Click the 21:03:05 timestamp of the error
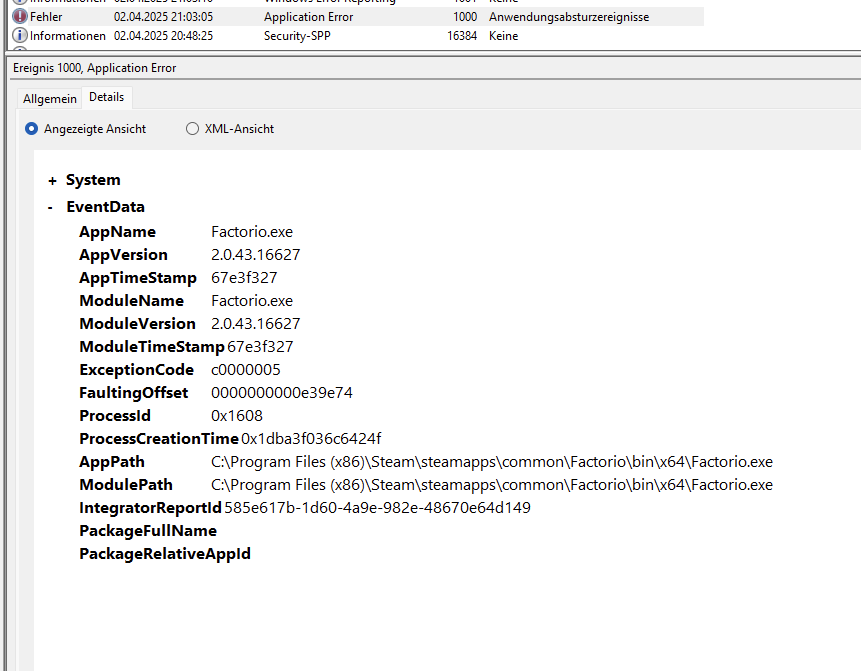 coord(163,17)
